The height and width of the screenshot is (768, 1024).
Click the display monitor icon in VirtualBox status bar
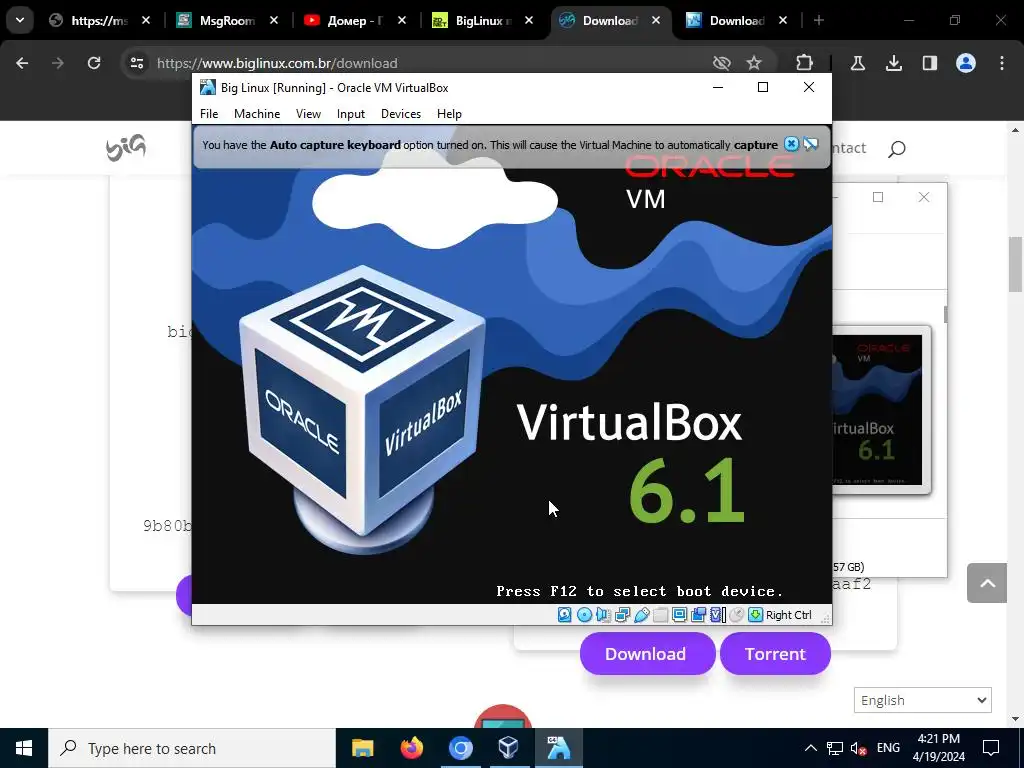679,615
